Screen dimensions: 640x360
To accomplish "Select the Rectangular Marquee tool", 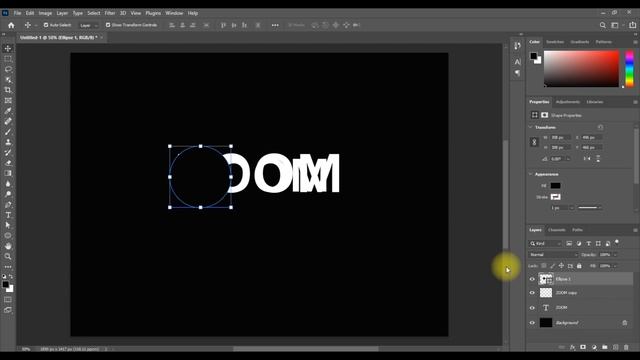I will click(8, 59).
